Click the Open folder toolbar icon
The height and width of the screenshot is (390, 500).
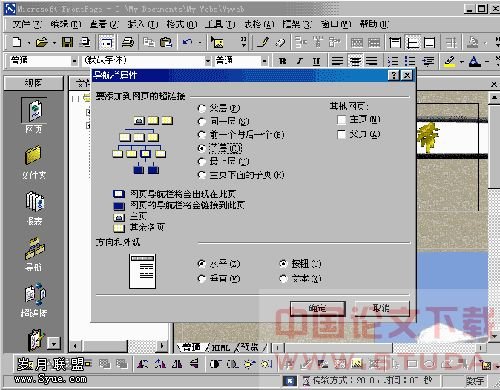click(41, 42)
